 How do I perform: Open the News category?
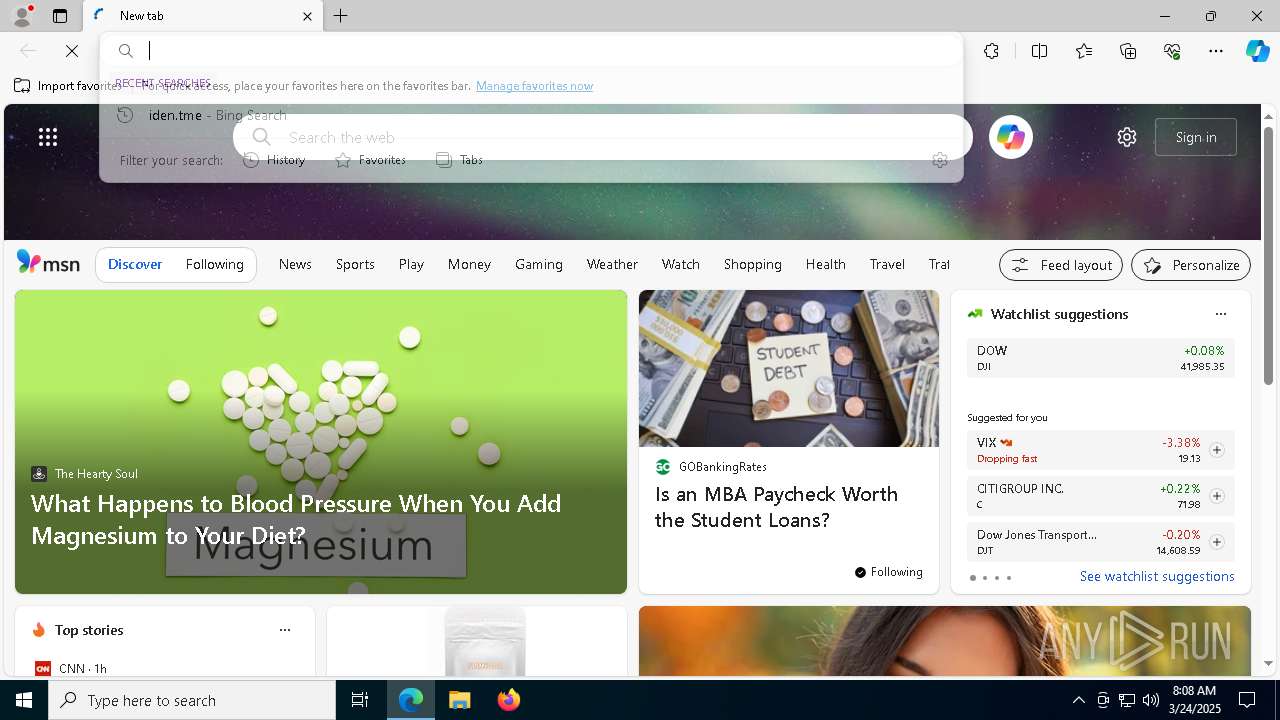[295, 264]
